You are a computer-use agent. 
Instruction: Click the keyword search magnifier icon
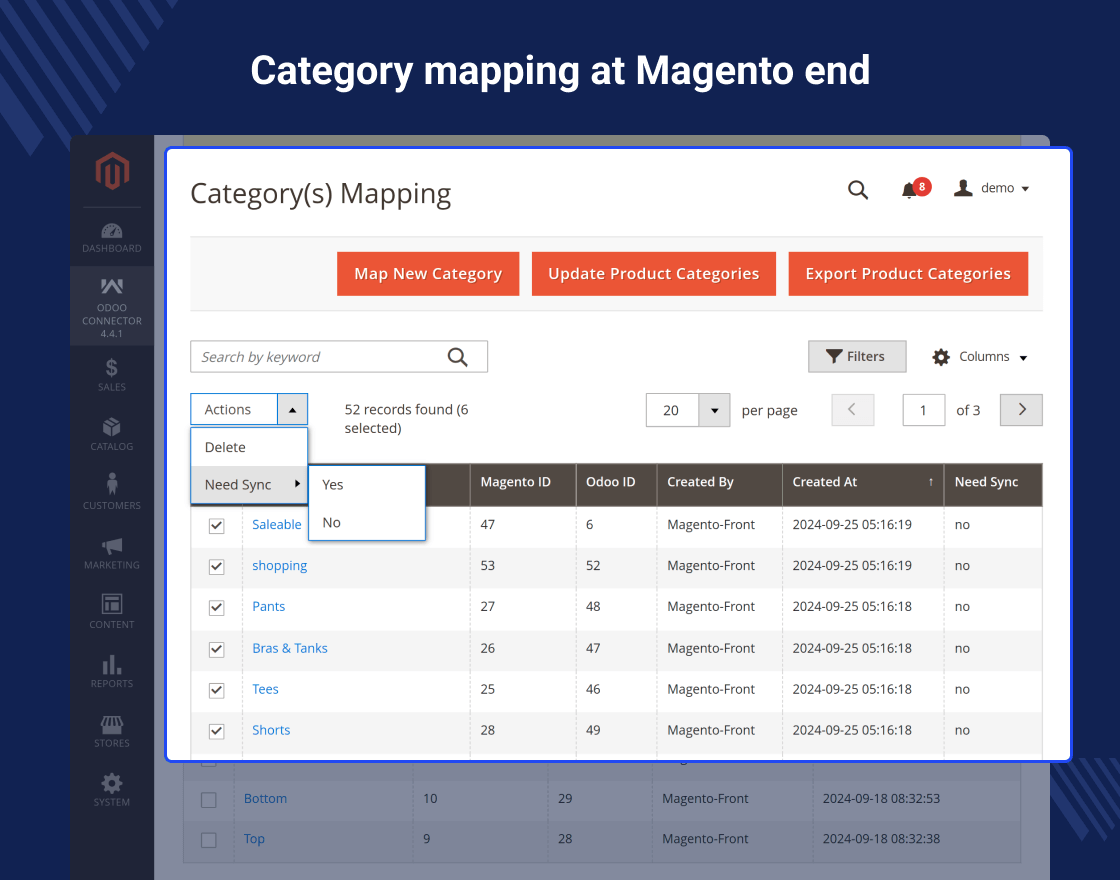(x=457, y=356)
